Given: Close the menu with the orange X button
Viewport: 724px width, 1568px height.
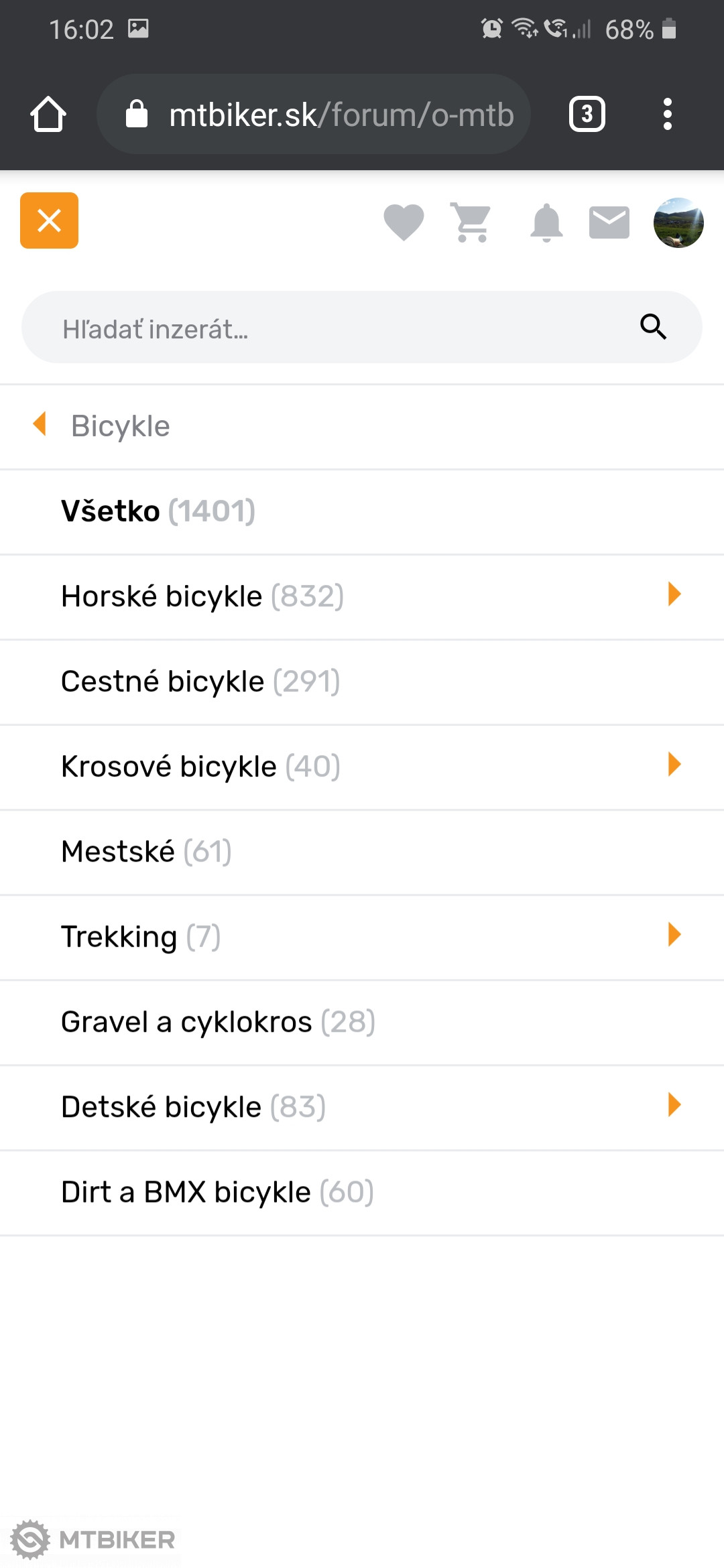Looking at the screenshot, I should coord(49,220).
